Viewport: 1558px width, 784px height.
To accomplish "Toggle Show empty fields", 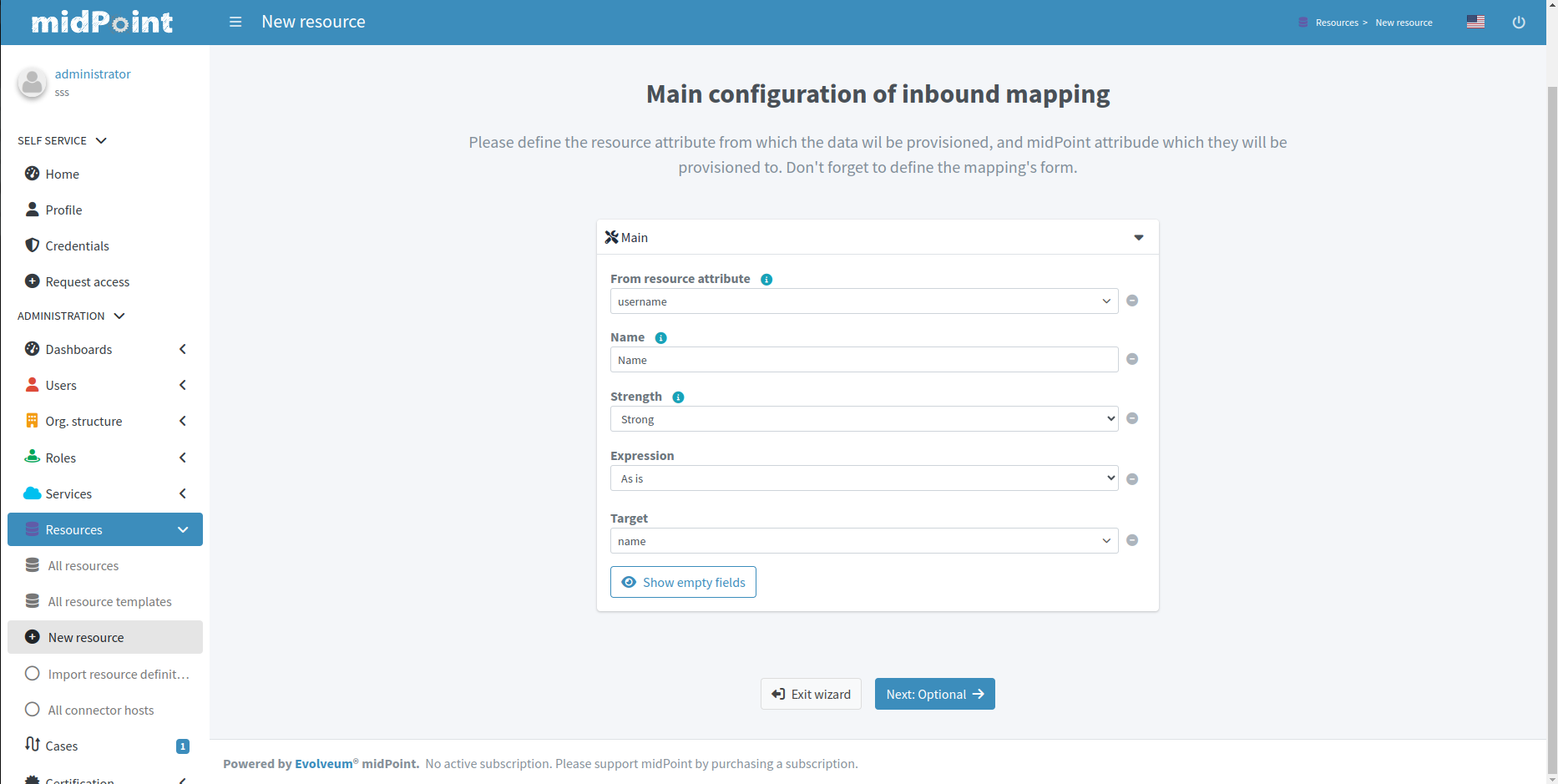I will (683, 582).
